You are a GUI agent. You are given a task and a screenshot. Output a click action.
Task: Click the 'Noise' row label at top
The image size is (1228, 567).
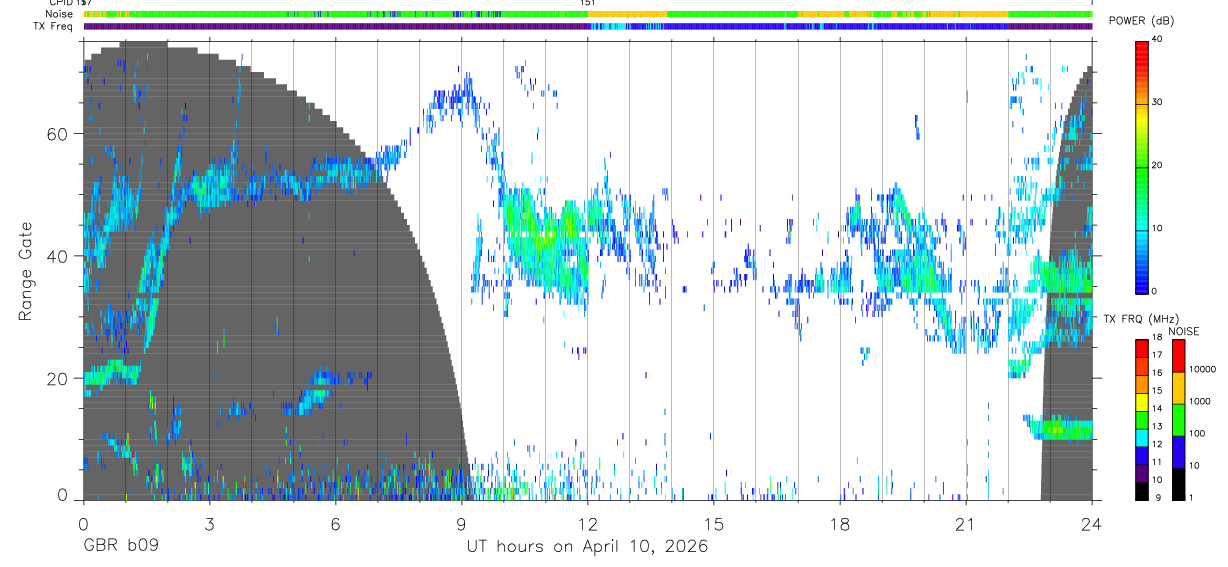(x=59, y=15)
